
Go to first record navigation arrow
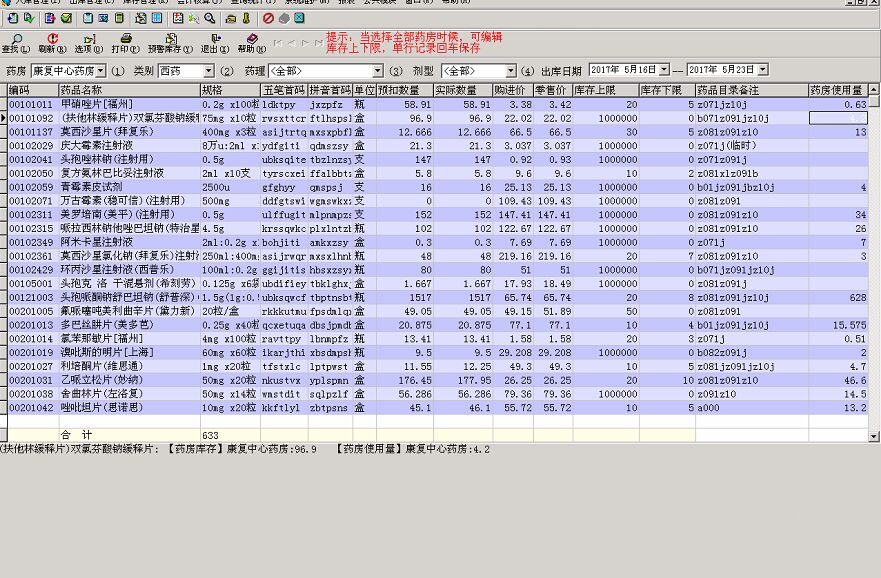coord(278,43)
